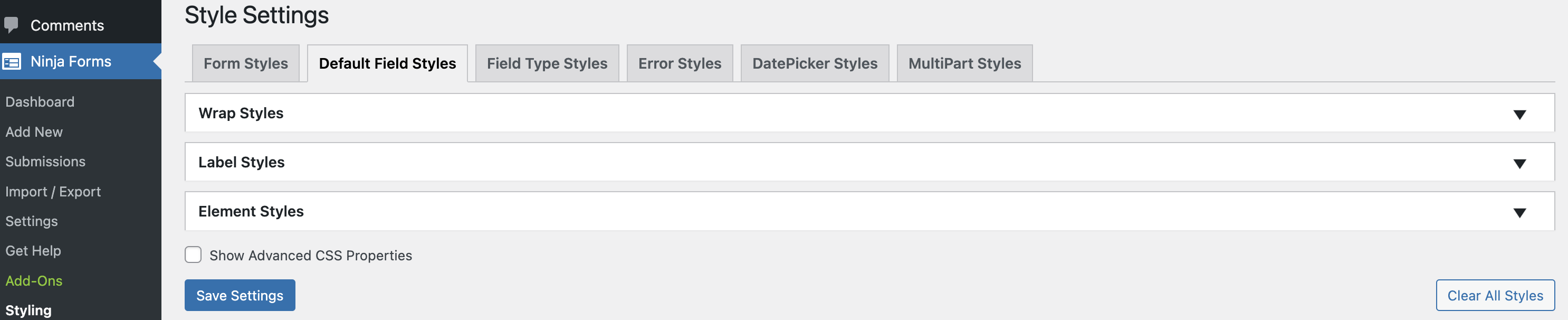Image resolution: width=1568 pixels, height=320 pixels.
Task: Open Ninja Forms Dashboard link
Action: click(40, 102)
